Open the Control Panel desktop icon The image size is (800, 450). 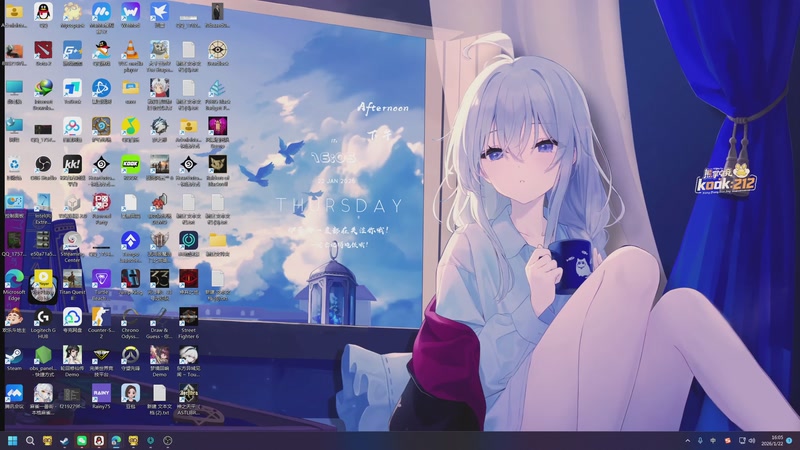coord(14,203)
